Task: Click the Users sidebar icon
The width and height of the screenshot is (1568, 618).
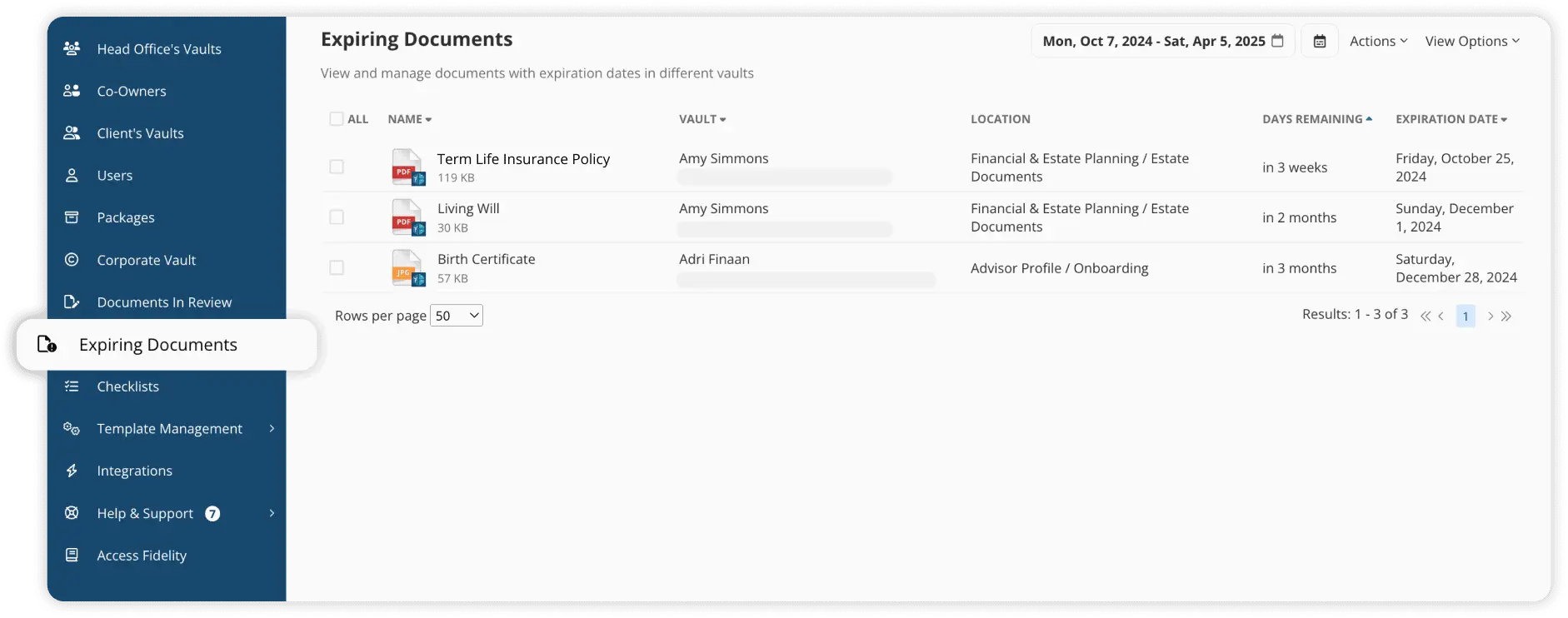Action: (72, 175)
